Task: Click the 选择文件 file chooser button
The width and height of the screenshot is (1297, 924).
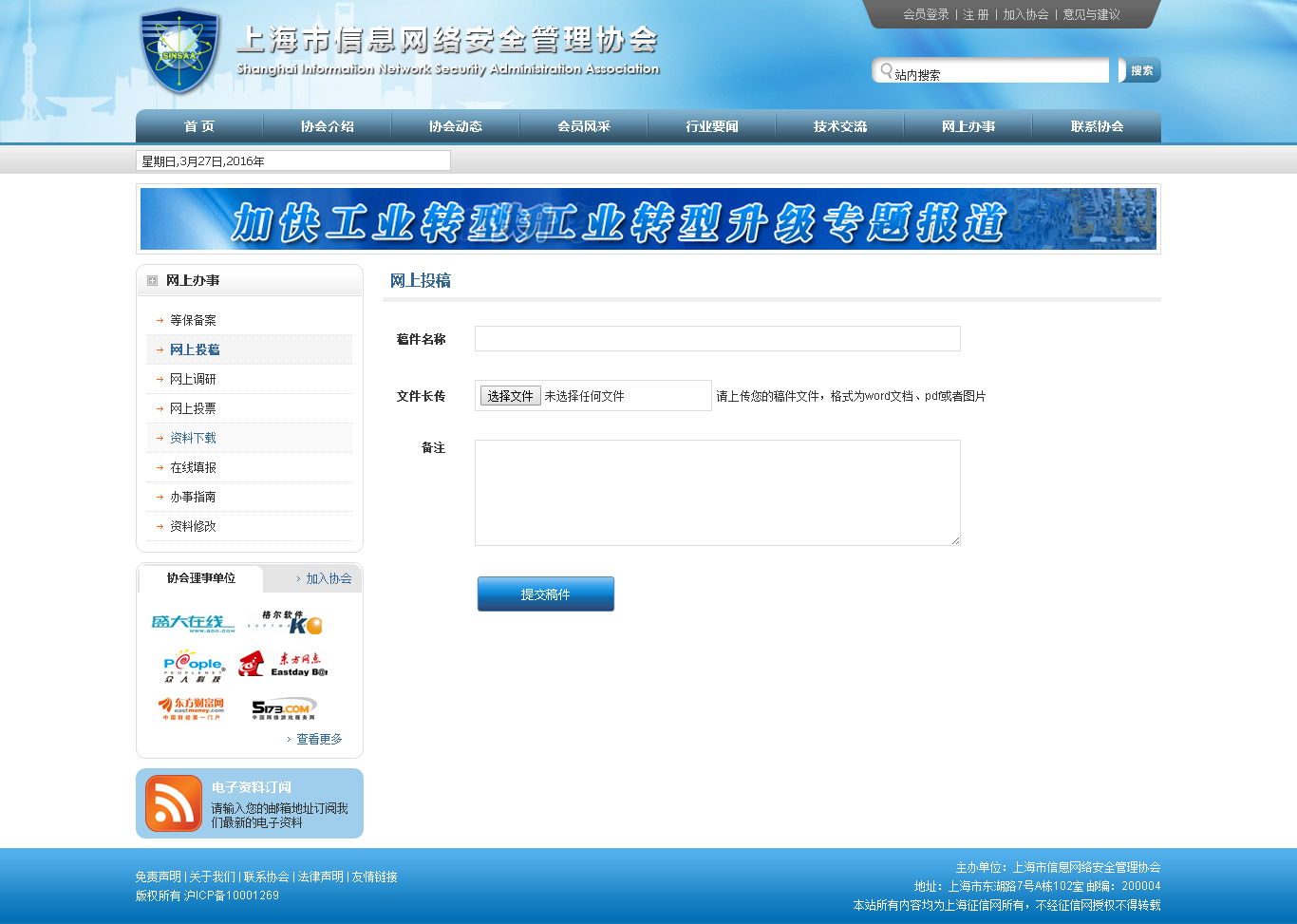Action: tap(510, 396)
